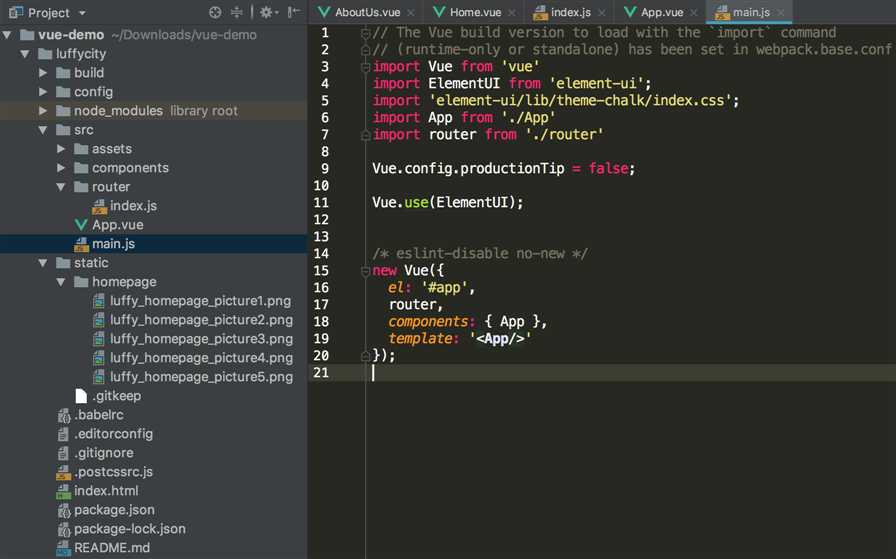Click the .babelrc file icon
Image resolution: width=896 pixels, height=559 pixels.
(x=63, y=415)
